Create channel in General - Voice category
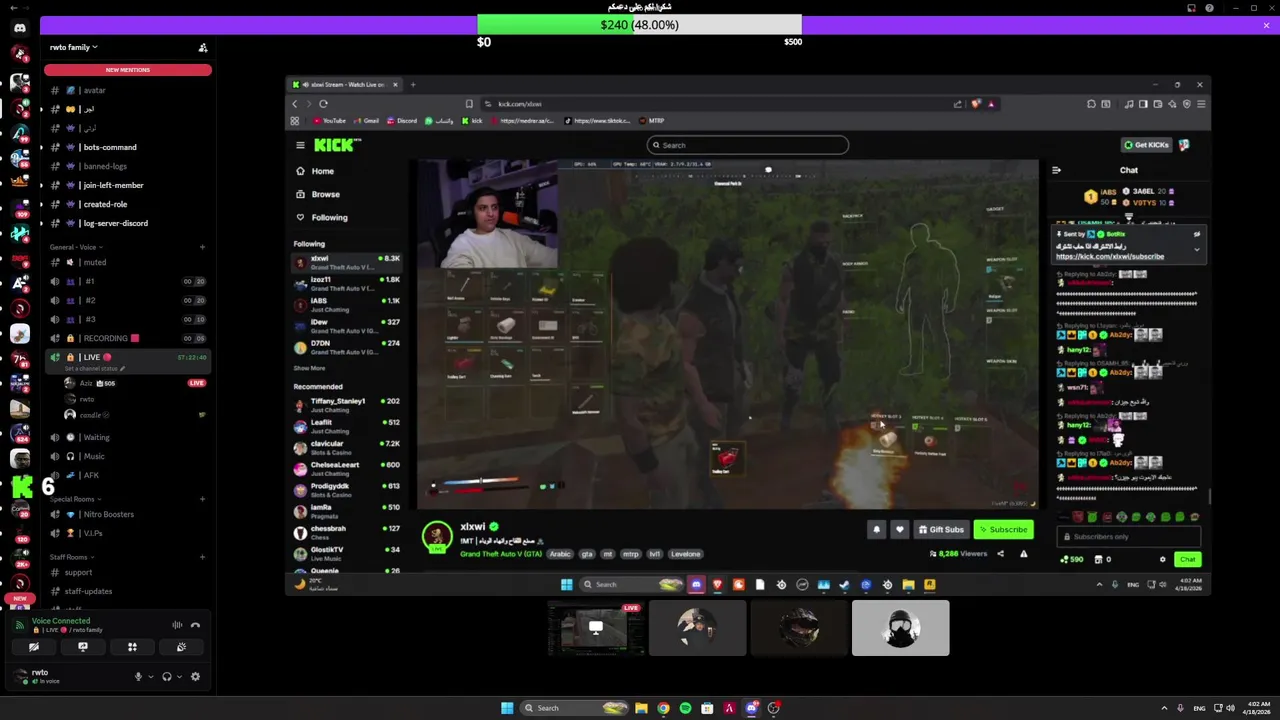This screenshot has width=1280, height=720. [x=203, y=247]
